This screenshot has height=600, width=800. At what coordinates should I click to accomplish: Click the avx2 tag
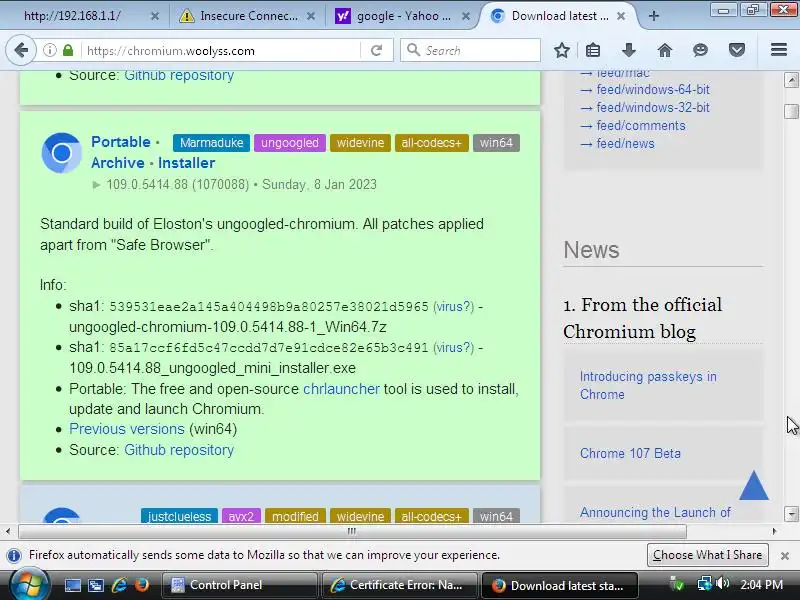[x=241, y=516]
